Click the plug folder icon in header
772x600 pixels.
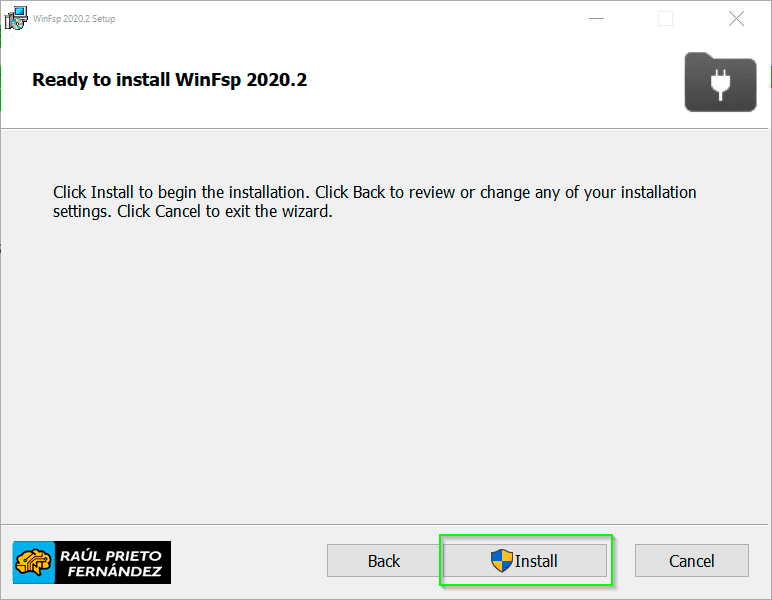(x=720, y=81)
